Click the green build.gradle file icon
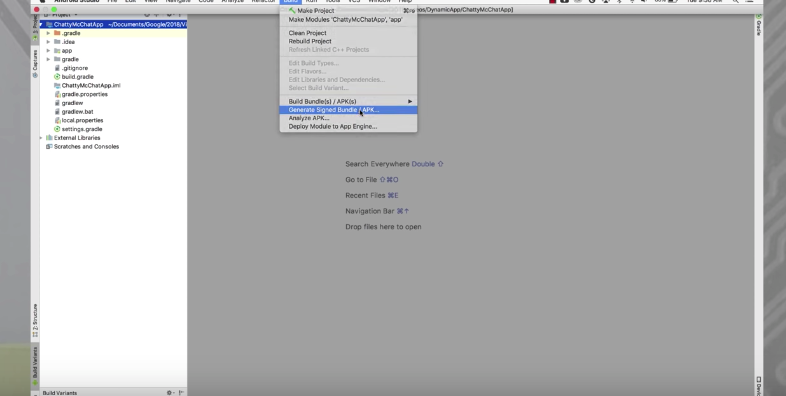 click(x=57, y=77)
